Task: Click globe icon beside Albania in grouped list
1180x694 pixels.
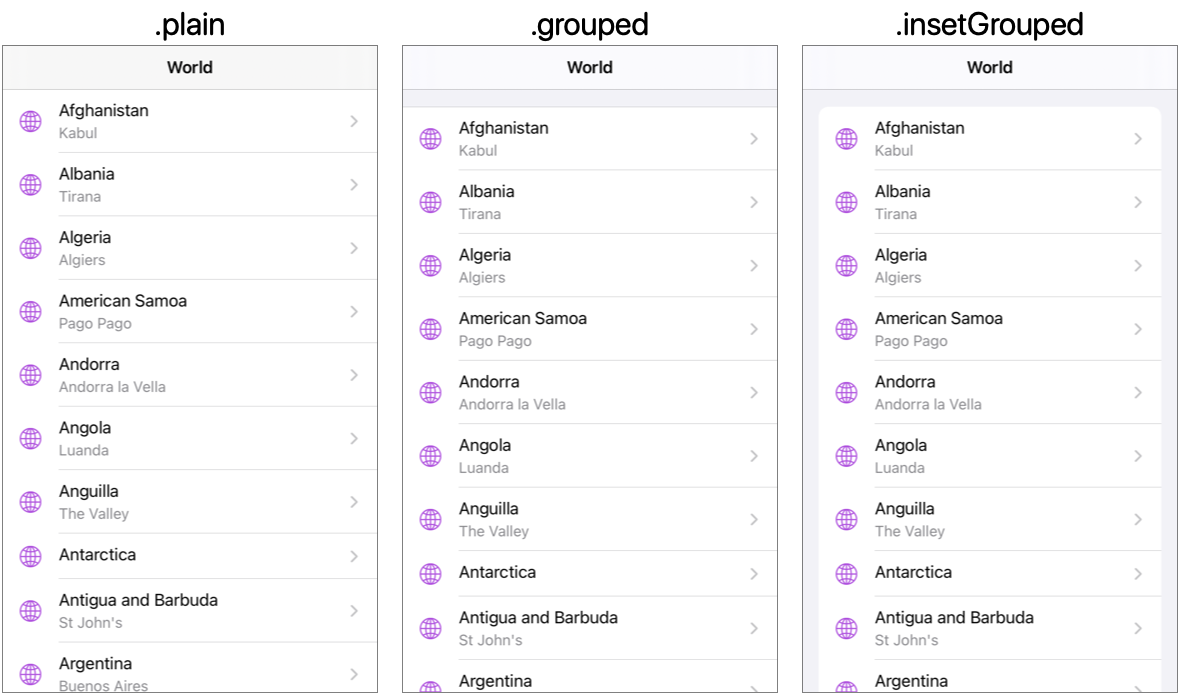Action: [x=431, y=202]
